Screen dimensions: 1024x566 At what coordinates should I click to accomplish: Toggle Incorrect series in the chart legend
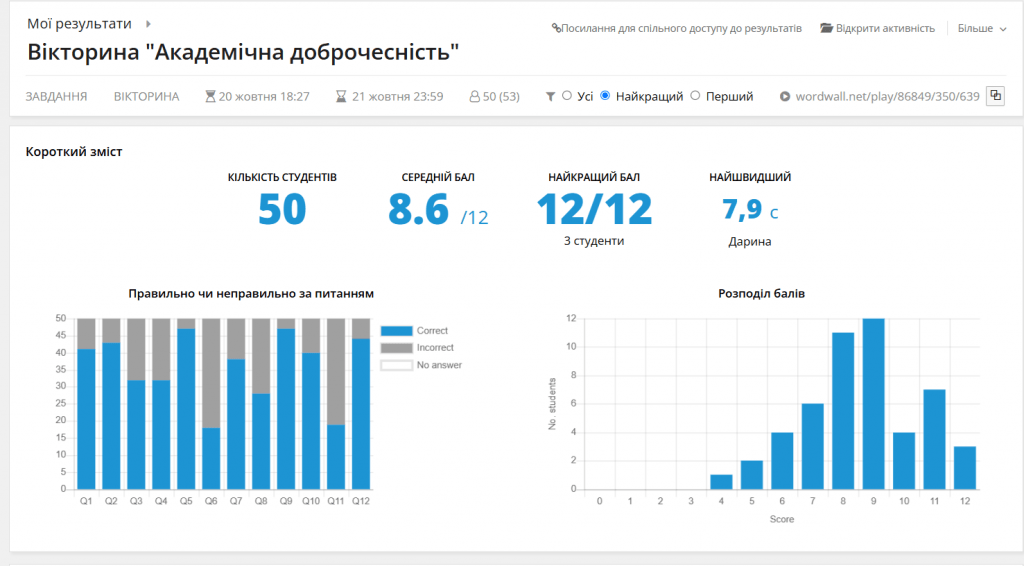(x=396, y=348)
